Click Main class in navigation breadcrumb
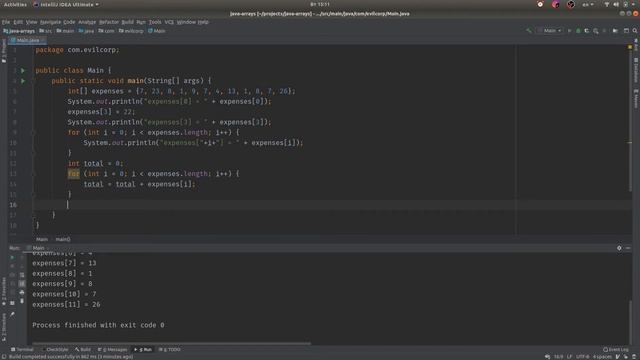 157,31
